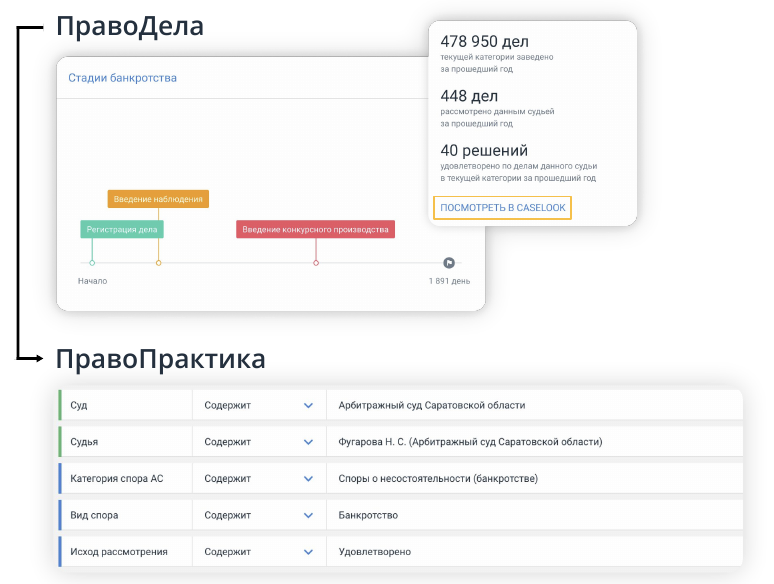Select the Судья filter label
Screen dimensions: 774x584
click(84, 442)
